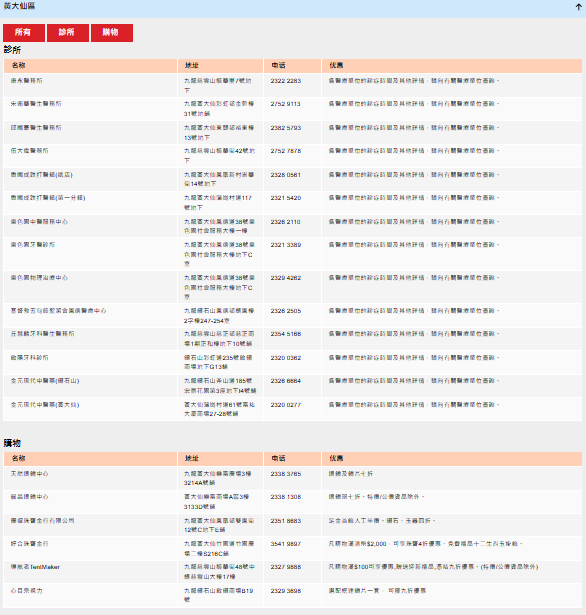This screenshot has width=586, height=615.
Task: Click the phone number 2322 2283
Action: click(286, 81)
